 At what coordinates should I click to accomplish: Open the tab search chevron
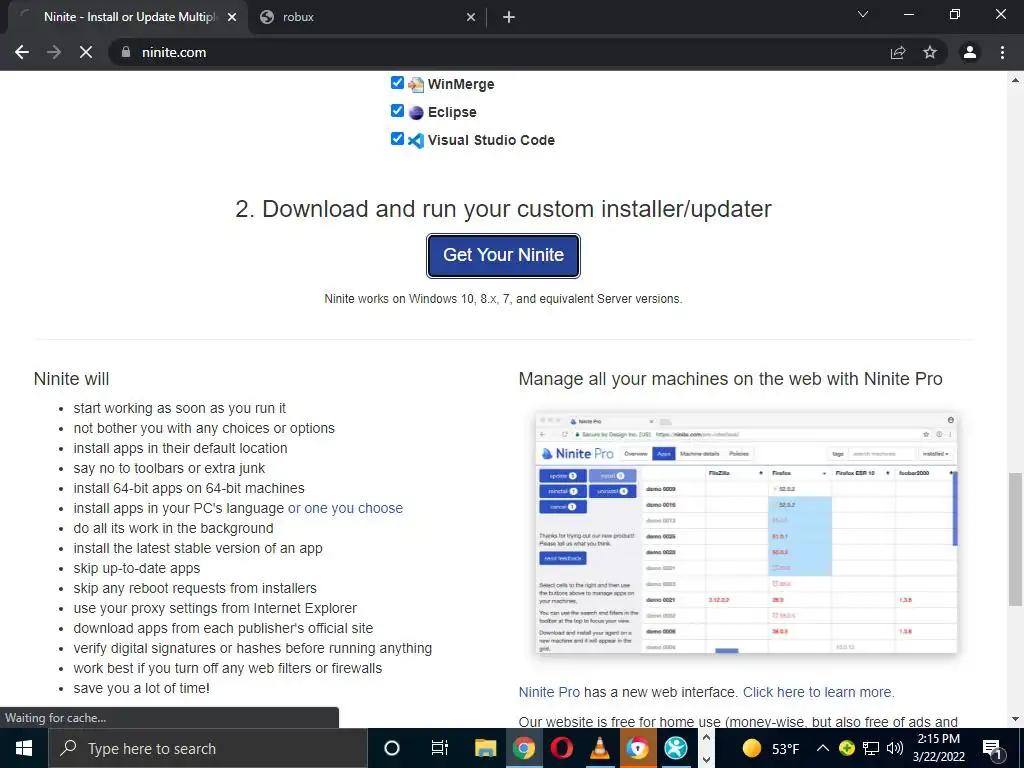[x=863, y=14]
